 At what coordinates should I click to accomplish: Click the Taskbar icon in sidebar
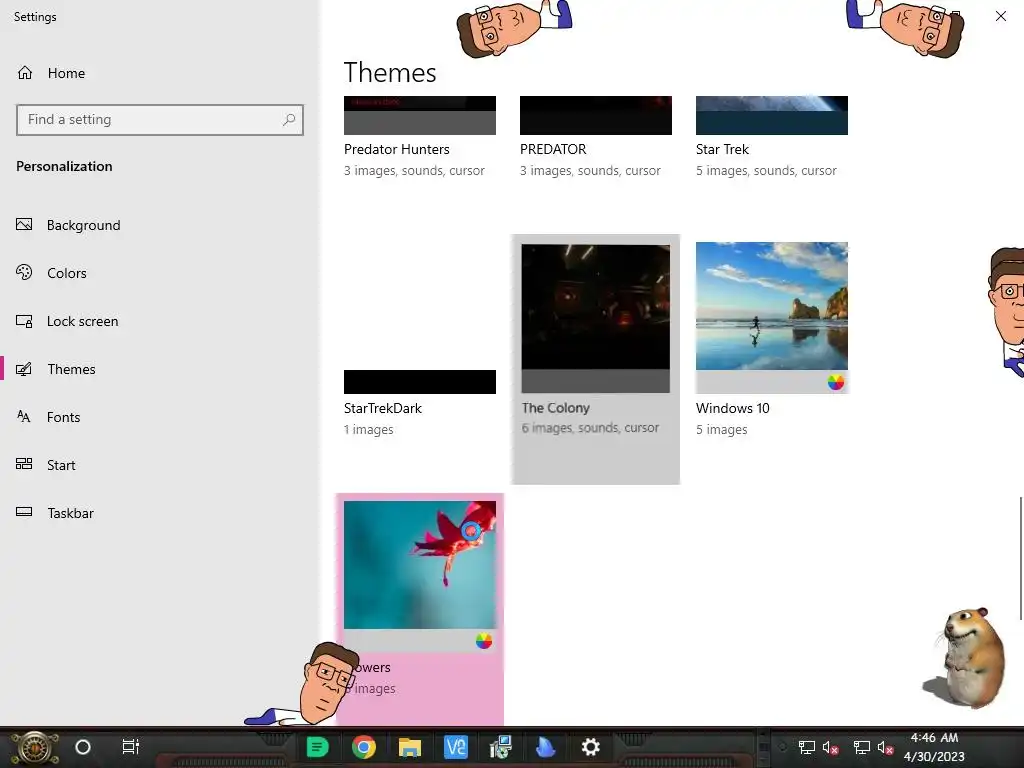[24, 512]
